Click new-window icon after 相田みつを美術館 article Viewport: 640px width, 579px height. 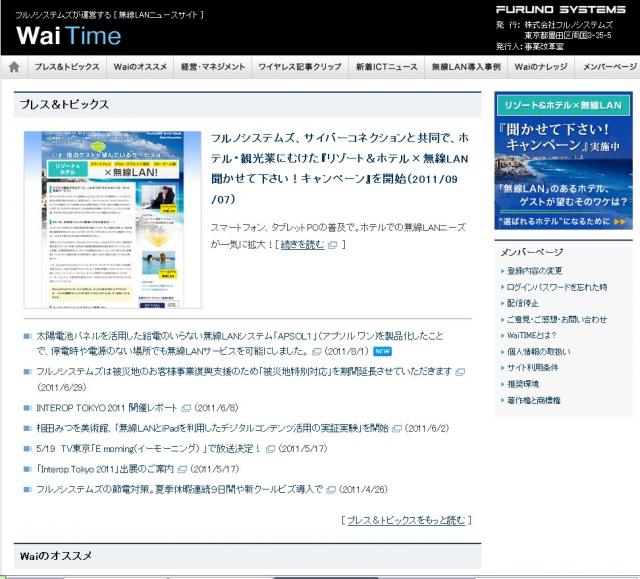coord(397,428)
